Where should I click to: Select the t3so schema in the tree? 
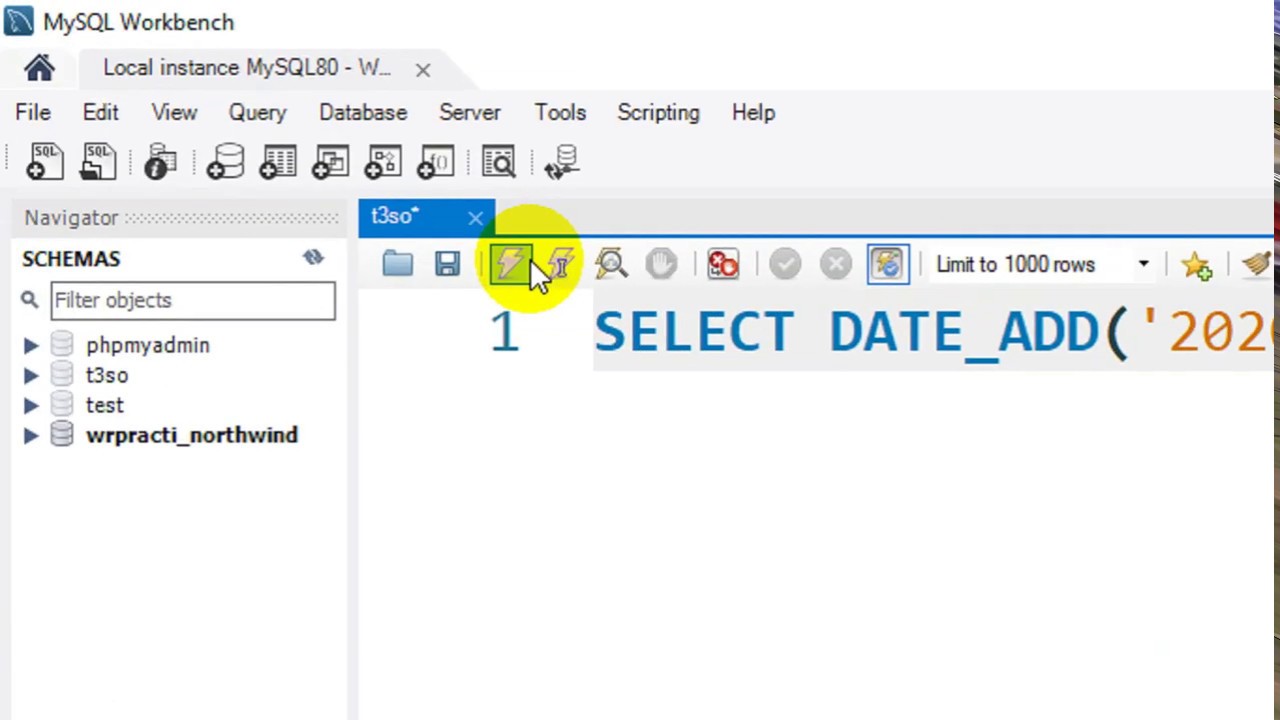coord(107,375)
